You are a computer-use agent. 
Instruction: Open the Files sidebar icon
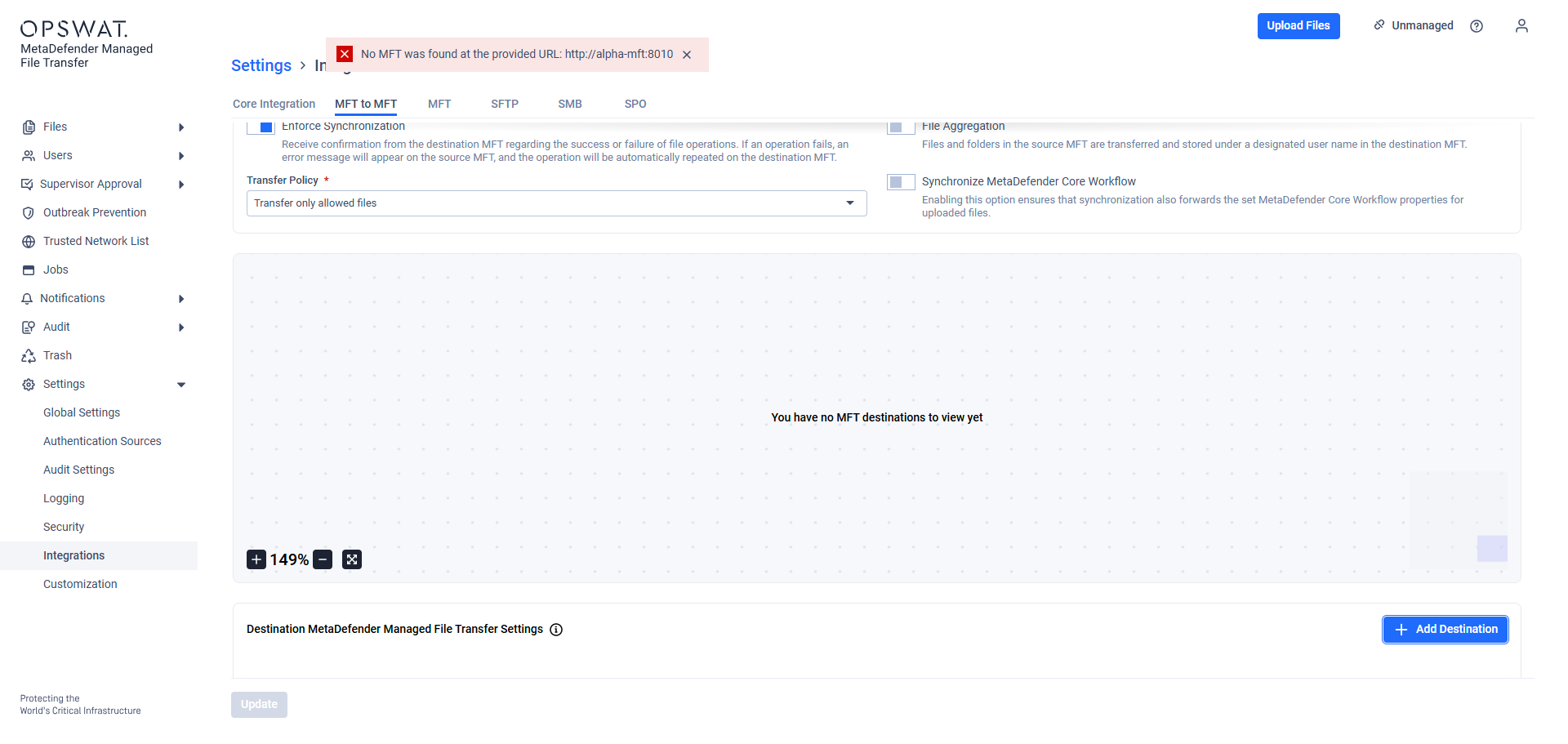[29, 127]
